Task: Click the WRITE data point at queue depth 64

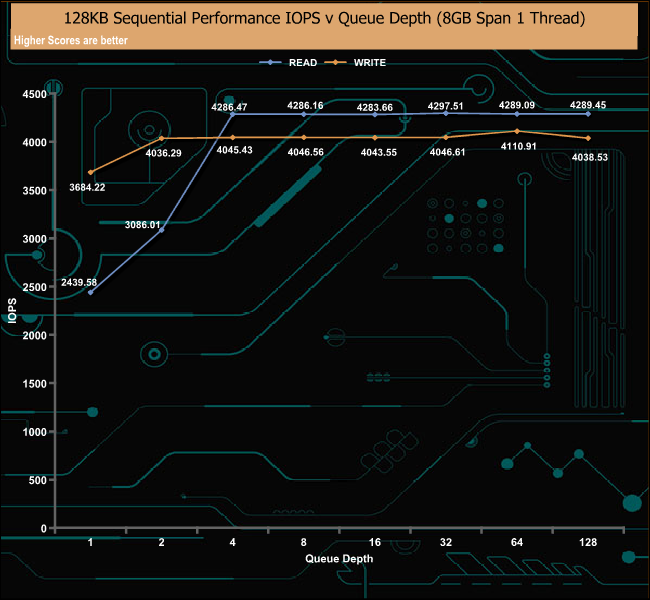Action: click(x=517, y=131)
